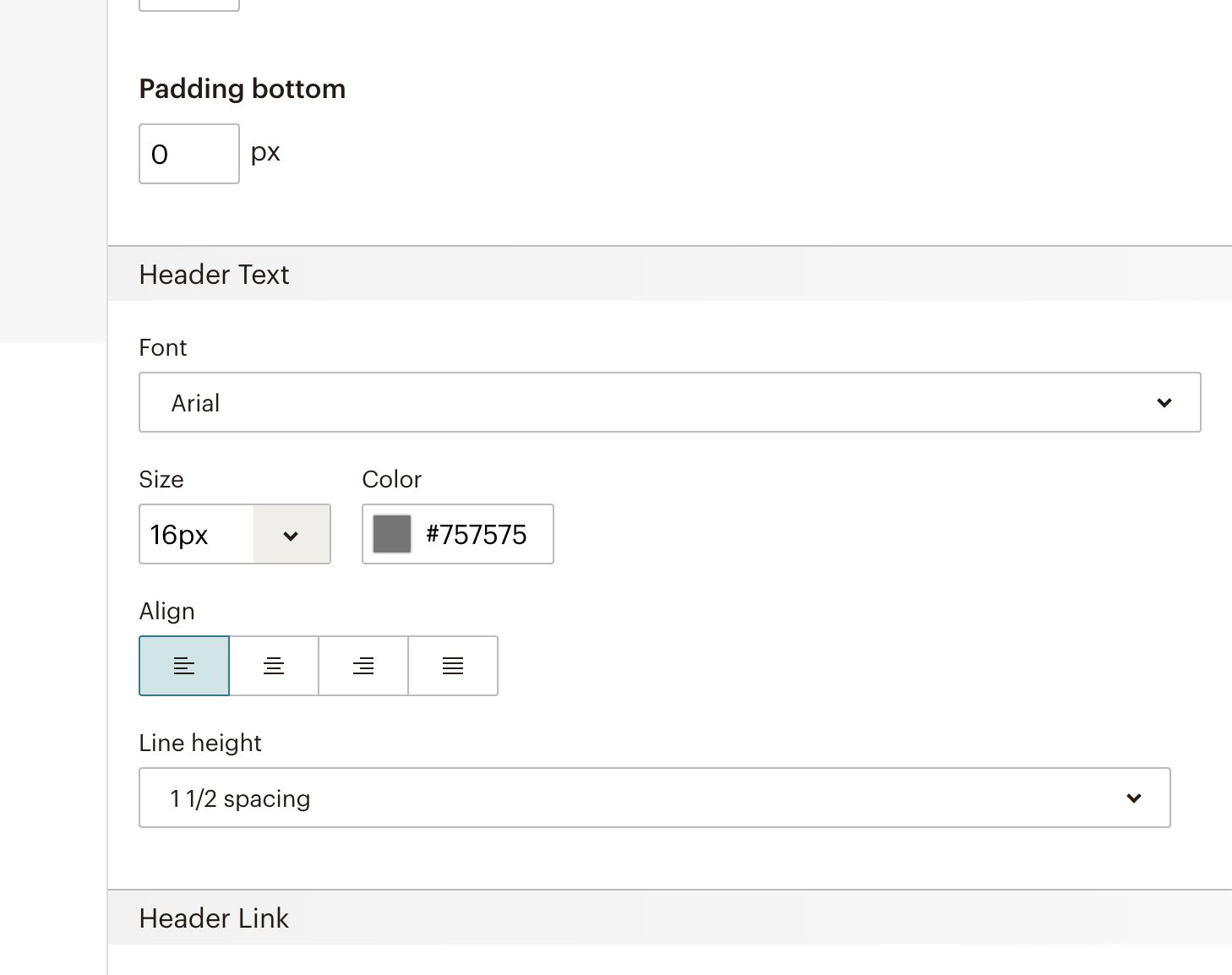The image size is (1232, 975).
Task: Click the Align label
Action: tap(167, 612)
